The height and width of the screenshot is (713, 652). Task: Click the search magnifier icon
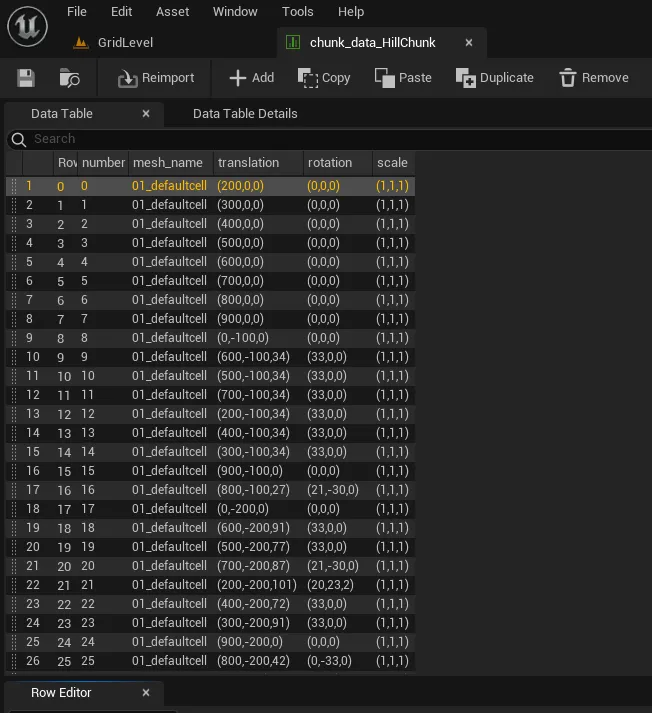point(19,140)
